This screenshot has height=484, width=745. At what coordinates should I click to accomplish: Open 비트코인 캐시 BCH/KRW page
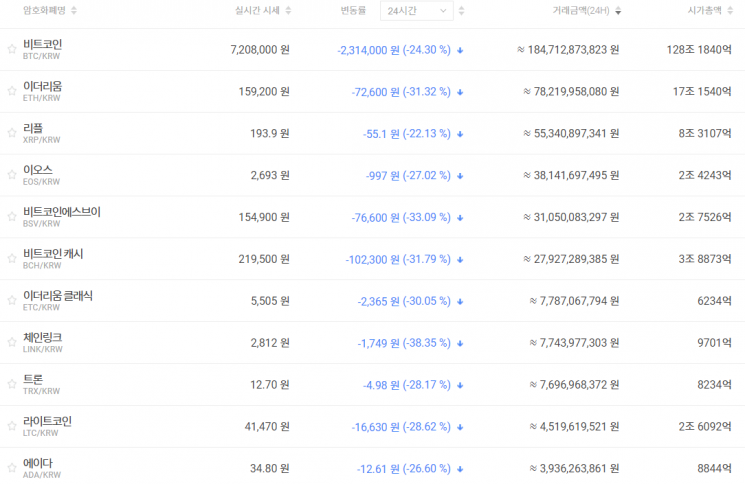pyautogui.click(x=53, y=258)
